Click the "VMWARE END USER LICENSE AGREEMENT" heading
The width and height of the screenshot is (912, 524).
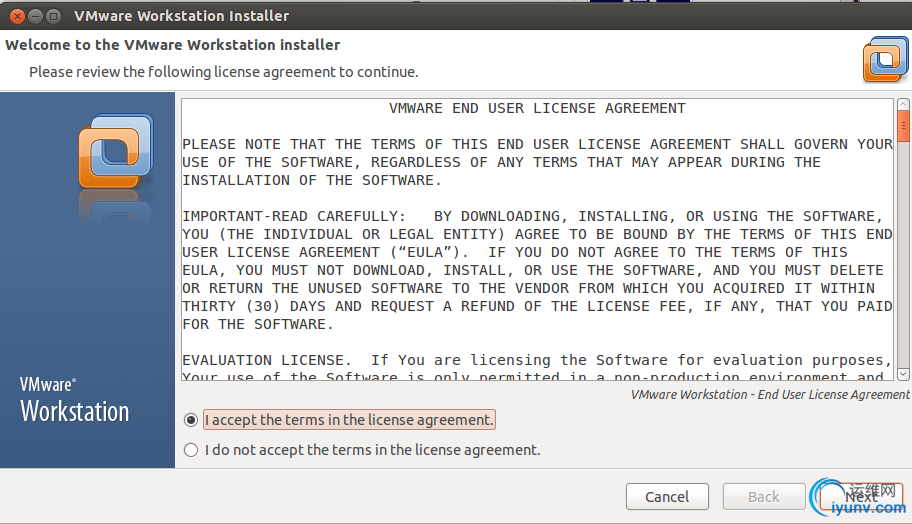pyautogui.click(x=537, y=108)
